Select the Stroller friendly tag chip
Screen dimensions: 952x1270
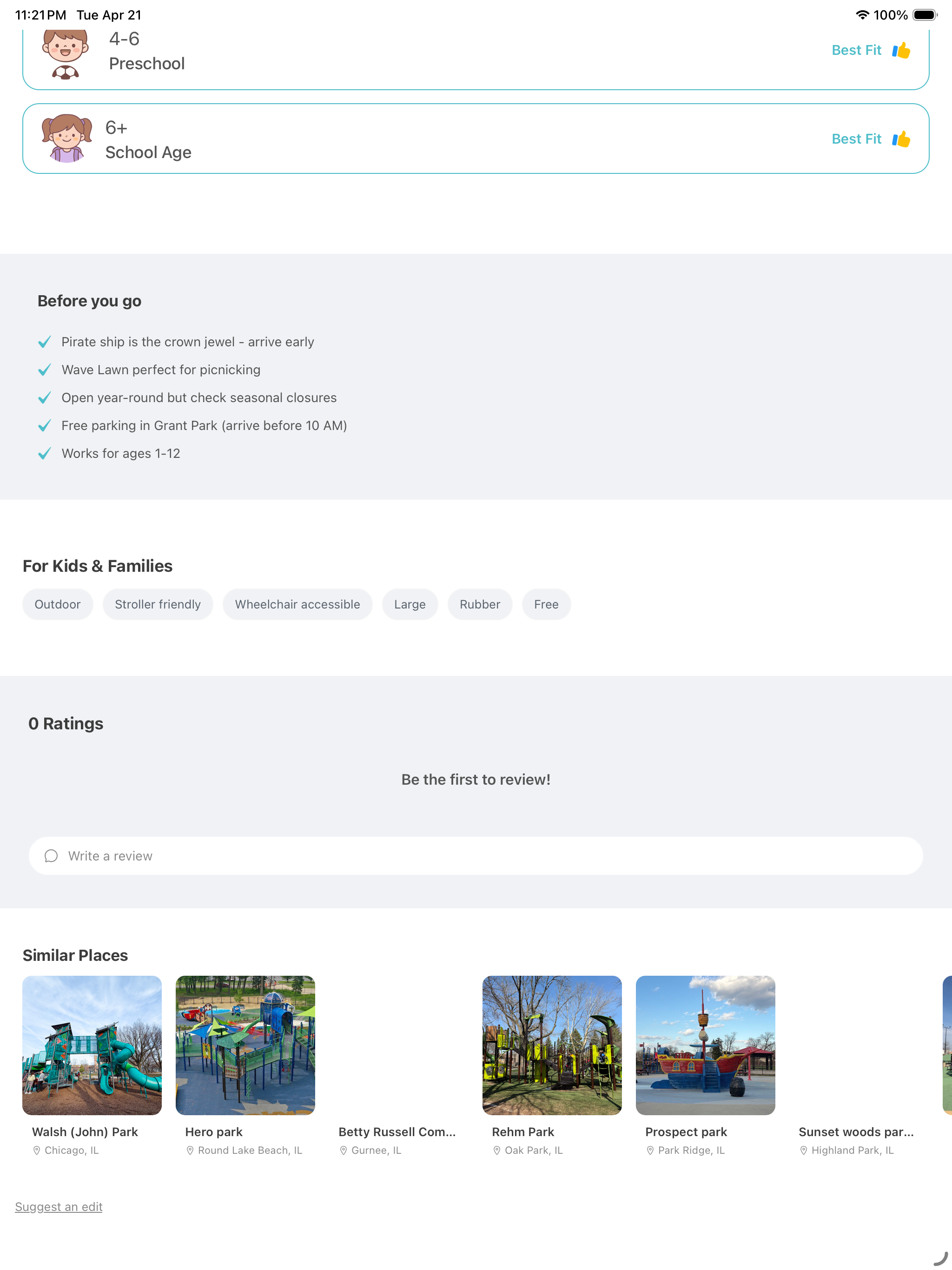158,604
